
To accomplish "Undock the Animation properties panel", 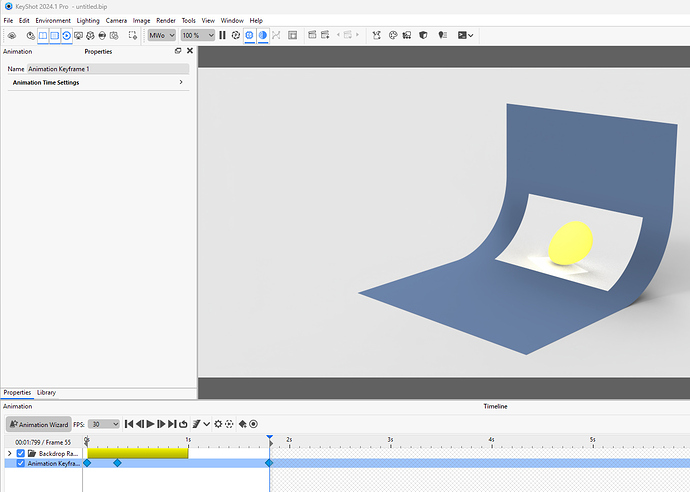I will (x=178, y=51).
